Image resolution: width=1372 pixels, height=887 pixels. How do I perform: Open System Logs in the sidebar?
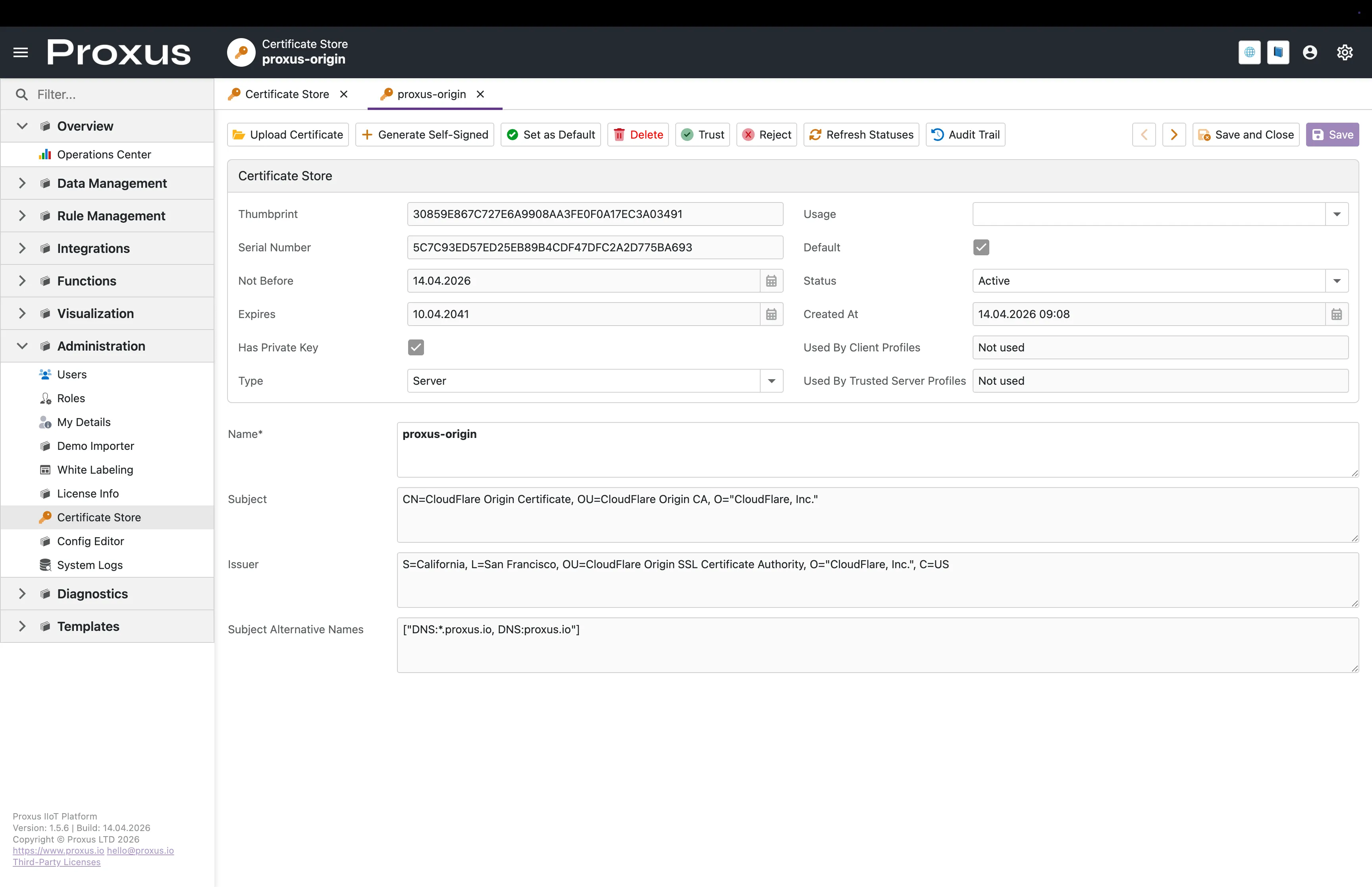tap(90, 565)
